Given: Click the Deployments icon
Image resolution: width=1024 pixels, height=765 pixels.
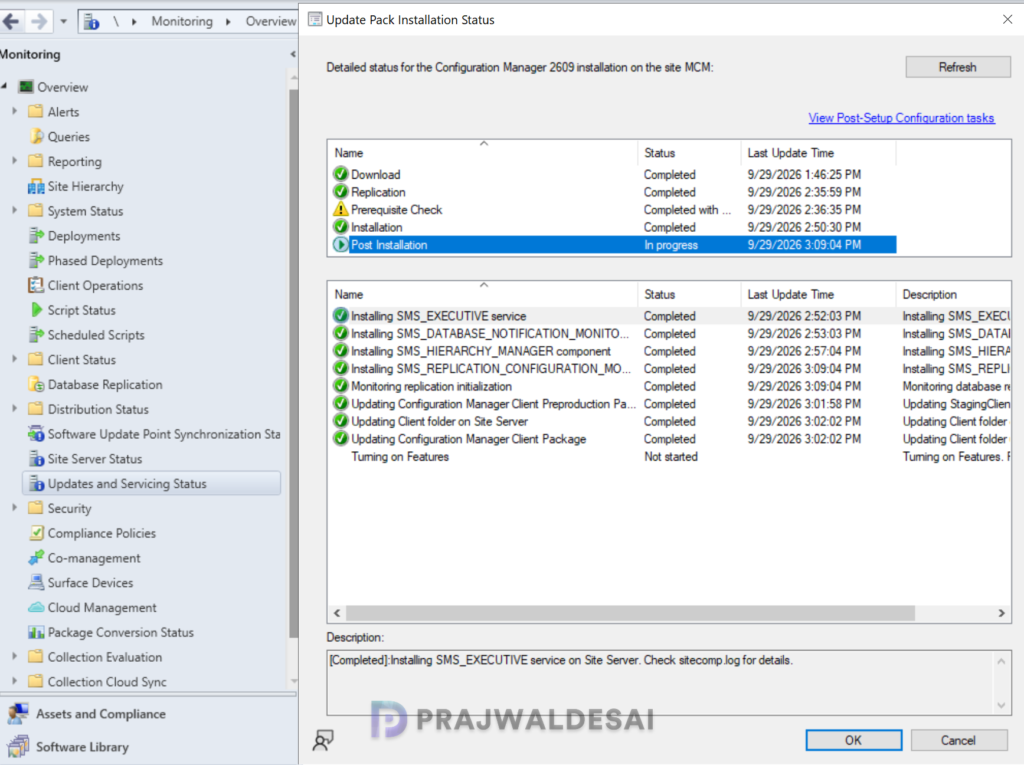Looking at the screenshot, I should click(36, 236).
